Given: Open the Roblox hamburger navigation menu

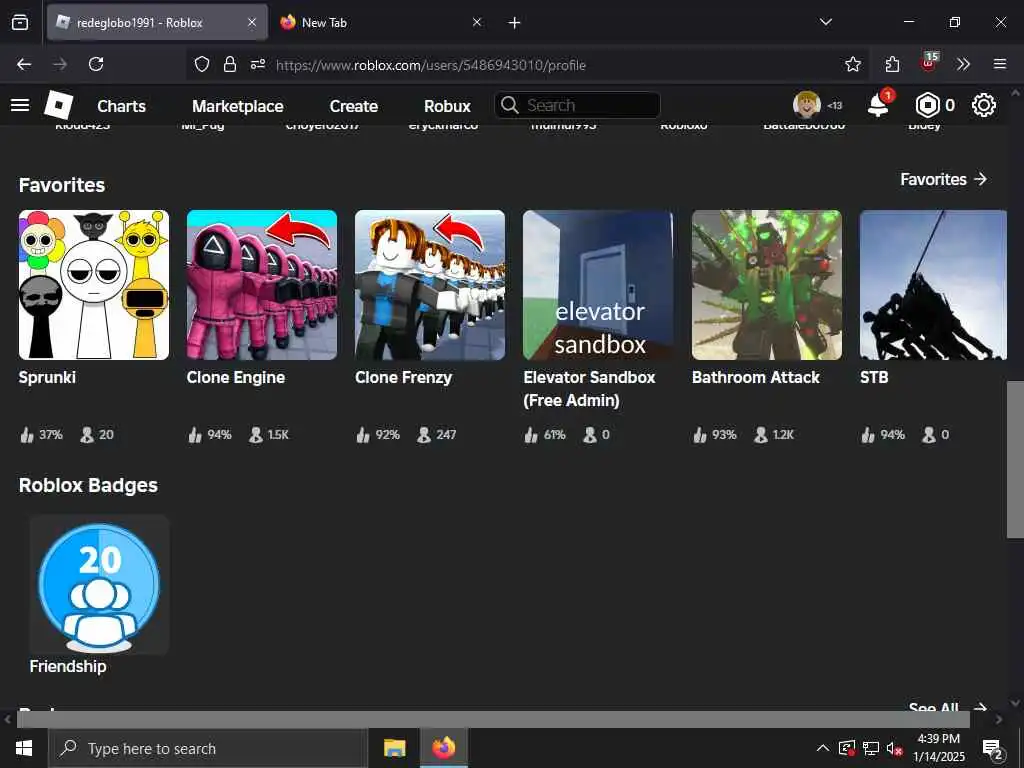Looking at the screenshot, I should click(x=20, y=105).
